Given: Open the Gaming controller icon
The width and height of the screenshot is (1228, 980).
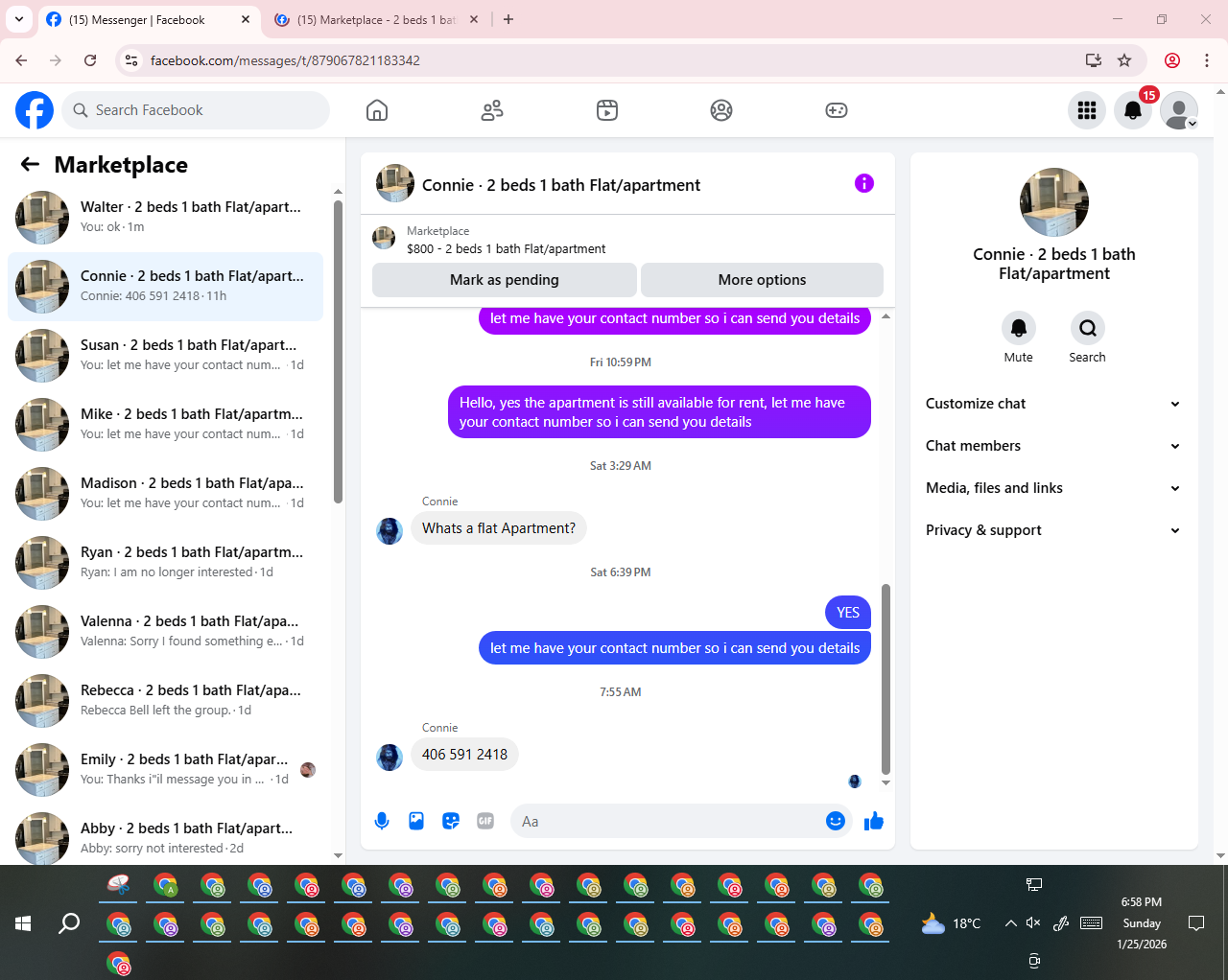Looking at the screenshot, I should [837, 110].
